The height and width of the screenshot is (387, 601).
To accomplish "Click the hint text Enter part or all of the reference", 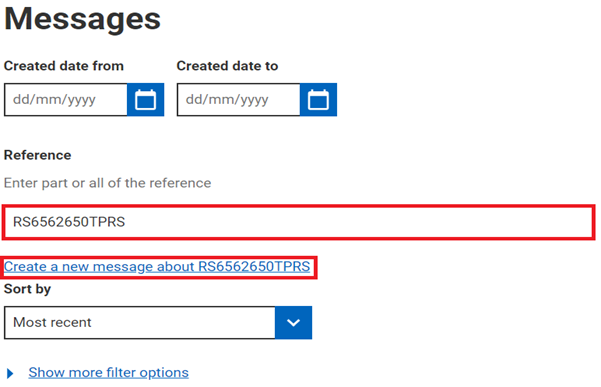I will 107,183.
